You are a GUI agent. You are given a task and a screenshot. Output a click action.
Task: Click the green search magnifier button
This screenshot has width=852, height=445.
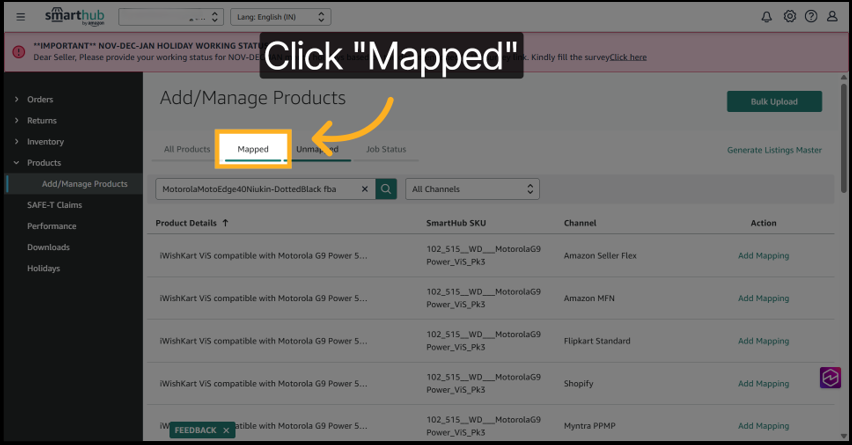[x=386, y=189]
